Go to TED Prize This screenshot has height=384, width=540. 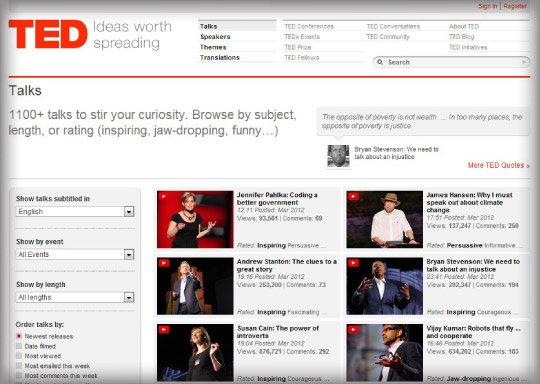298,47
